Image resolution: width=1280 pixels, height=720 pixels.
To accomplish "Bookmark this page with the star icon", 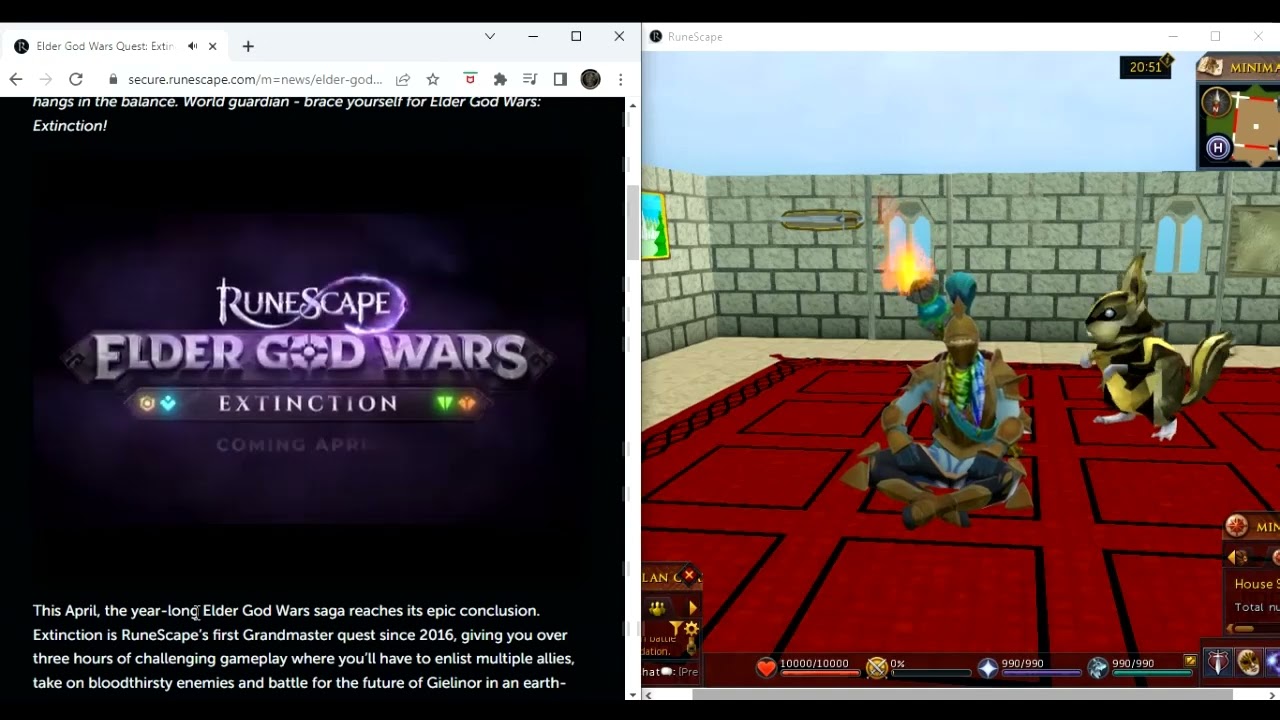I will coord(433,79).
